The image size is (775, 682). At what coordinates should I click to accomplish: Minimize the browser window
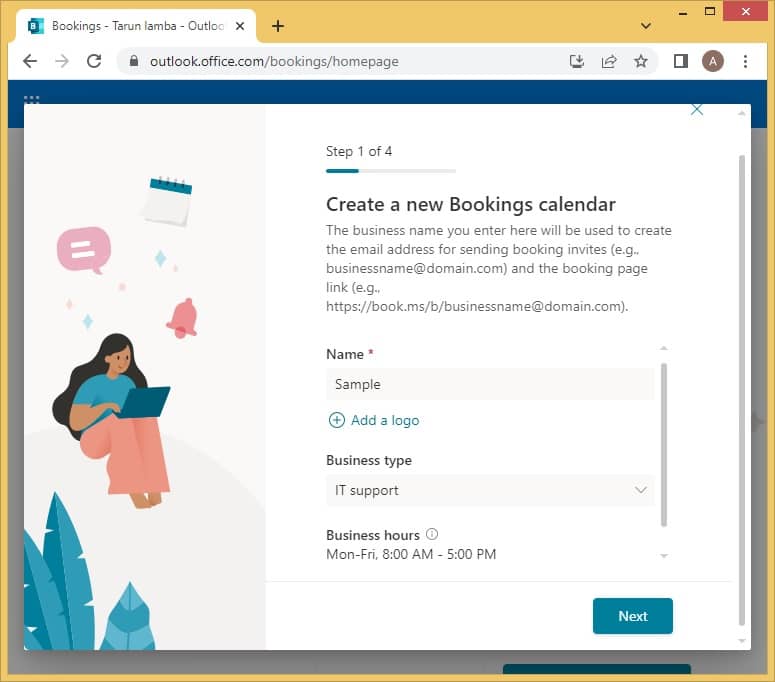683,12
